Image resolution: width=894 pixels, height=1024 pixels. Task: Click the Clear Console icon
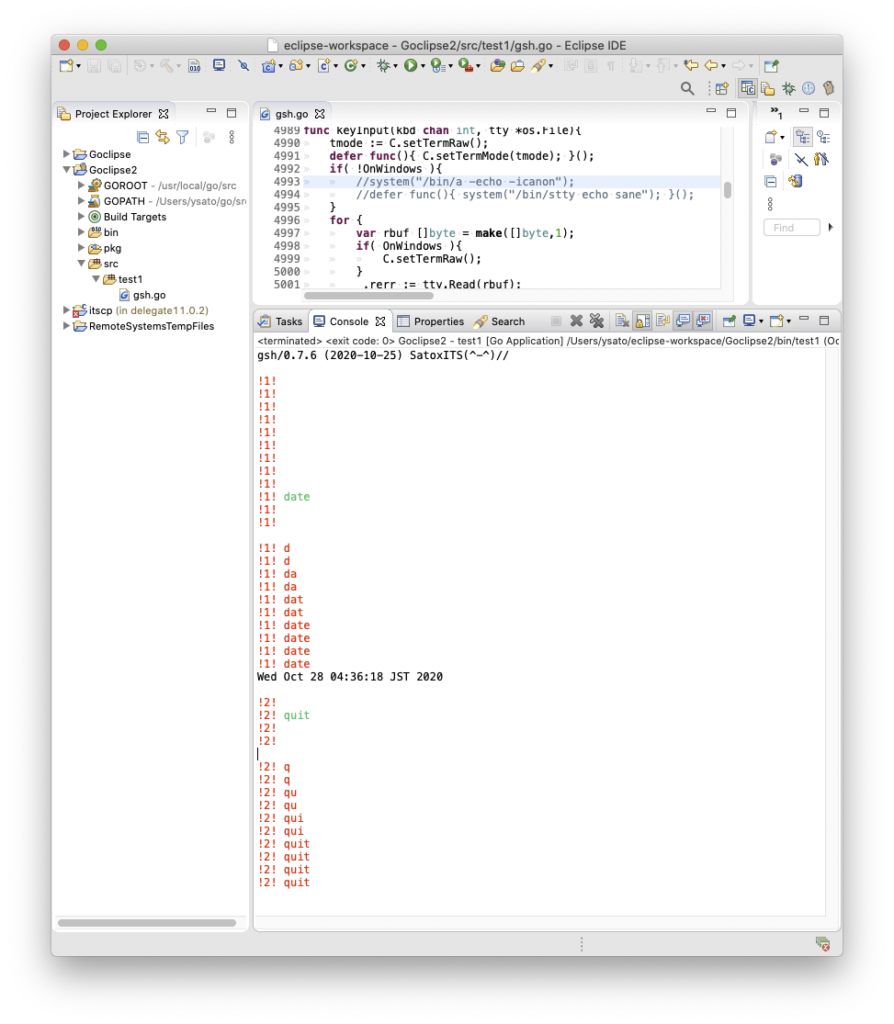point(622,321)
